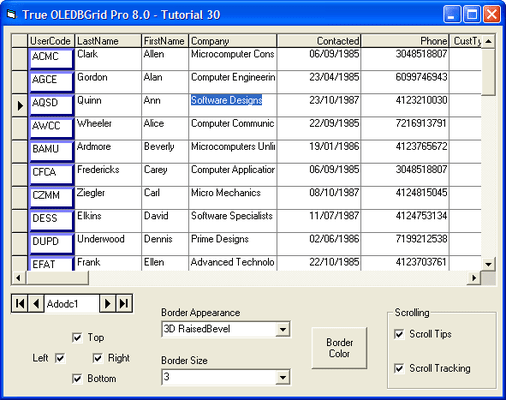Viewport: 506px width, 400px height.
Task: Click the Adodc1 data control caption
Action: pos(72,304)
